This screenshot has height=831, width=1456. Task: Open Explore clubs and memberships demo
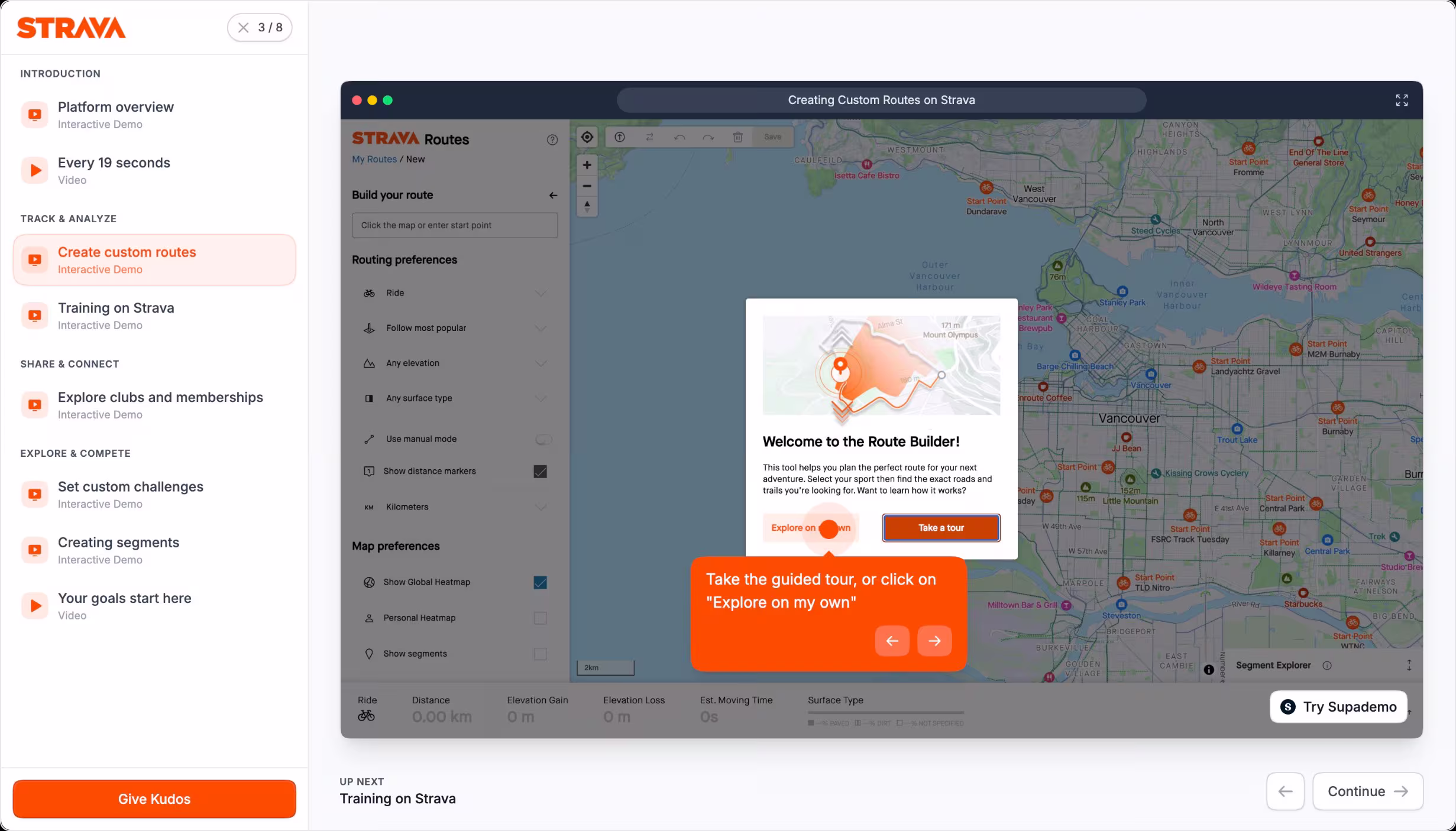point(154,405)
